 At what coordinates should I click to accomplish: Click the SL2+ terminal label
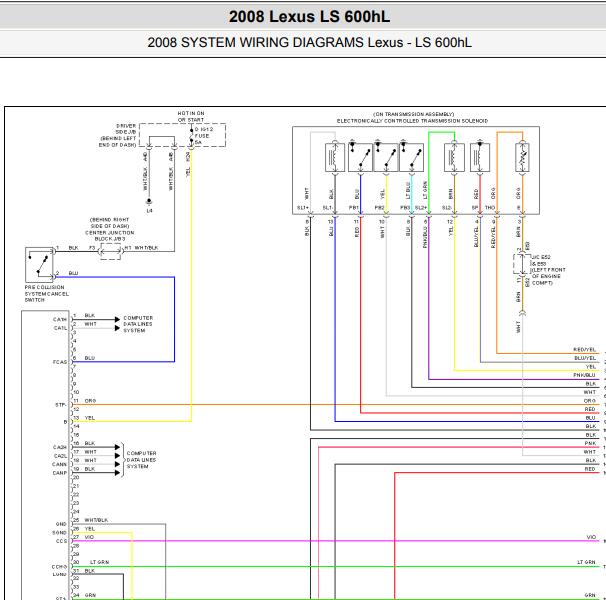[x=420, y=208]
